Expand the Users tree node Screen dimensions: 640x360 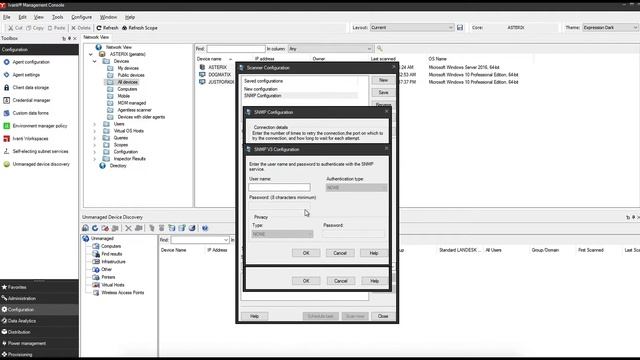pyautogui.click(x=95, y=124)
